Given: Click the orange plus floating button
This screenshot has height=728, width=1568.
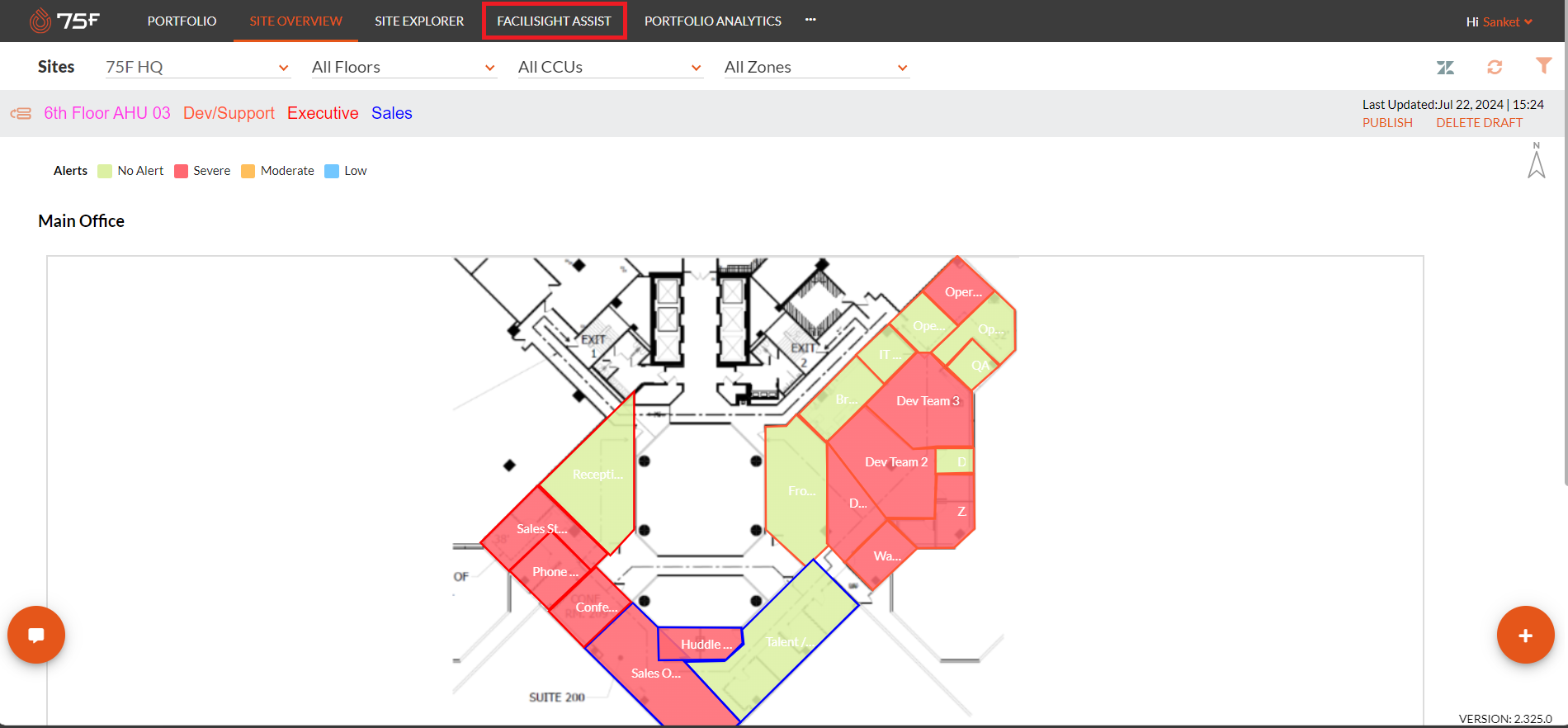Looking at the screenshot, I should click(x=1525, y=635).
